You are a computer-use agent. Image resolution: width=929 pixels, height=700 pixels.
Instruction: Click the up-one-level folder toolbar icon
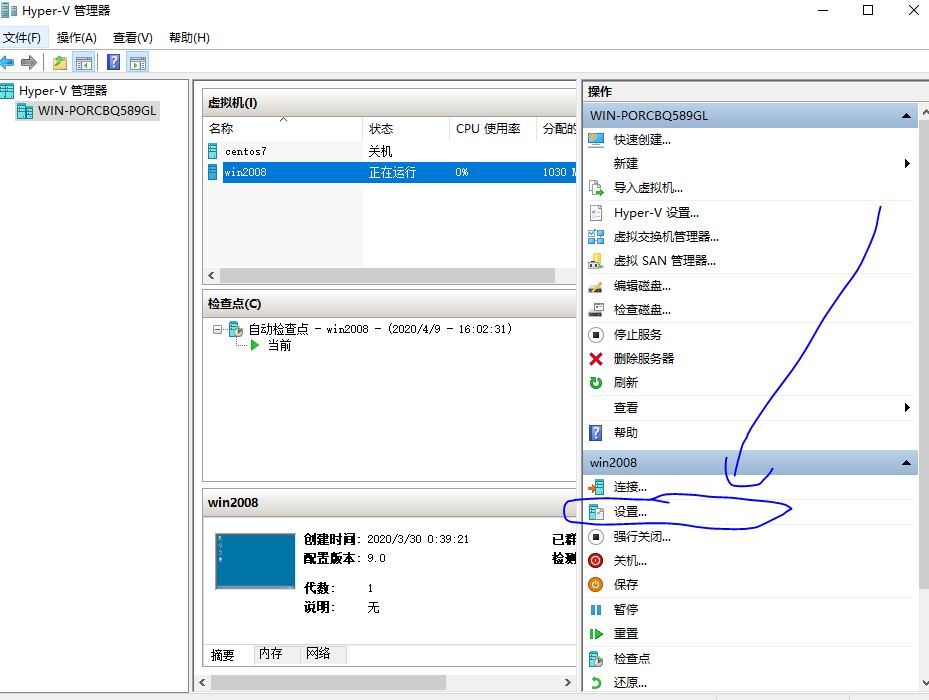pos(60,62)
